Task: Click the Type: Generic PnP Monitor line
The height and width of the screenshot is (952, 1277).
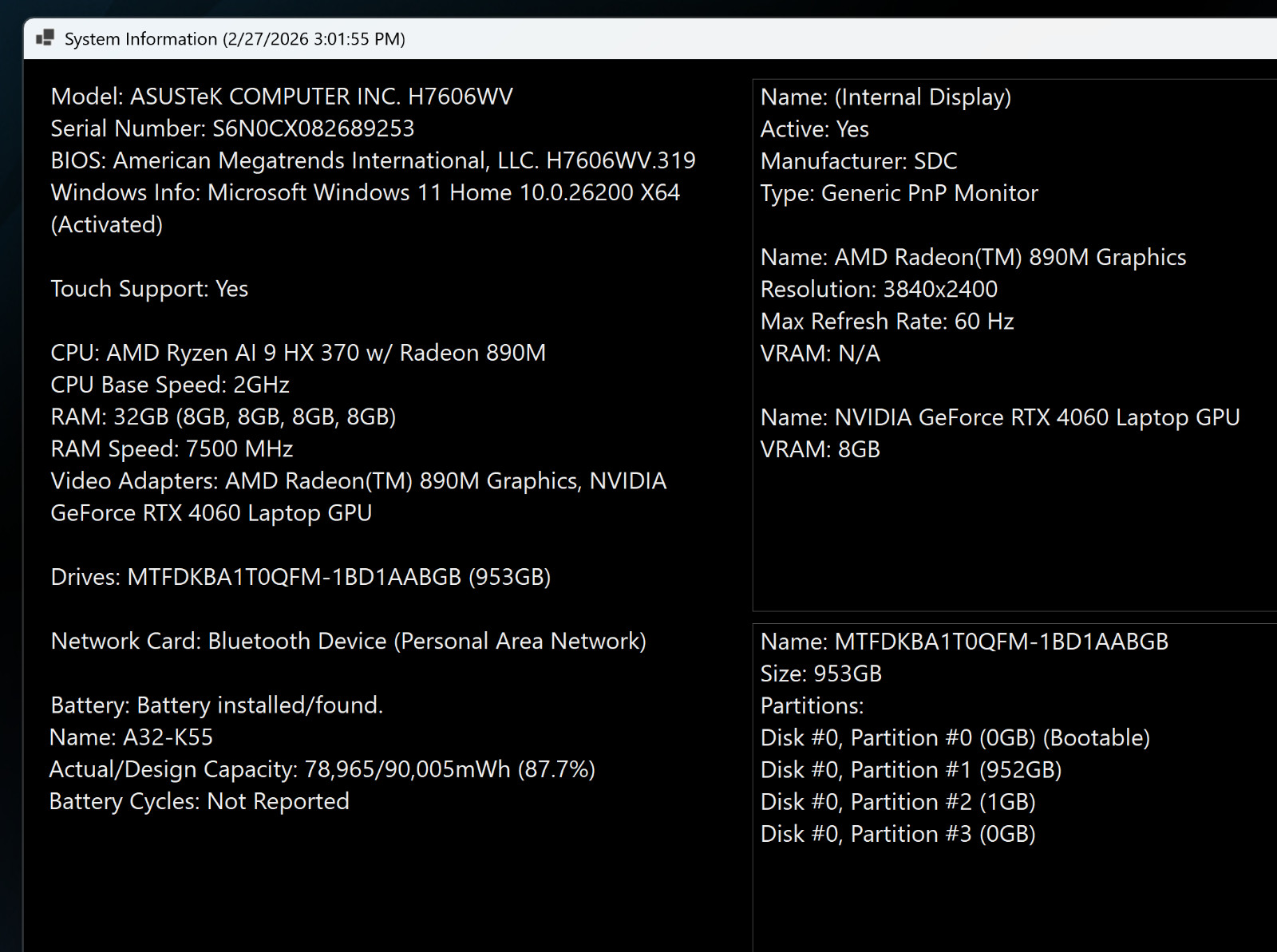Action: (899, 193)
